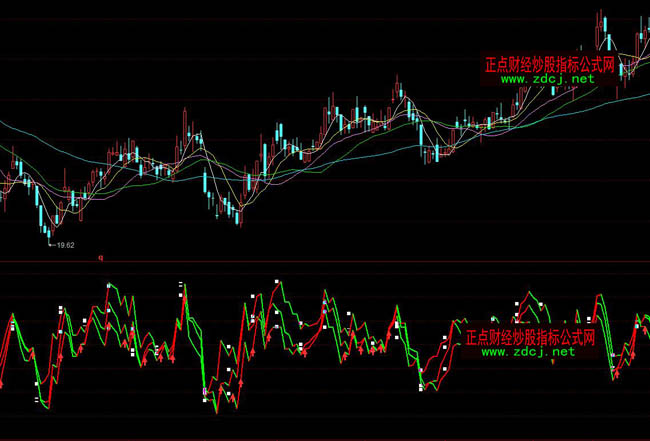This screenshot has height=441, width=650.
Task: Click the lower red 正点财经炒股指标公式网 watermark in indicator panel
Action: 531,338
